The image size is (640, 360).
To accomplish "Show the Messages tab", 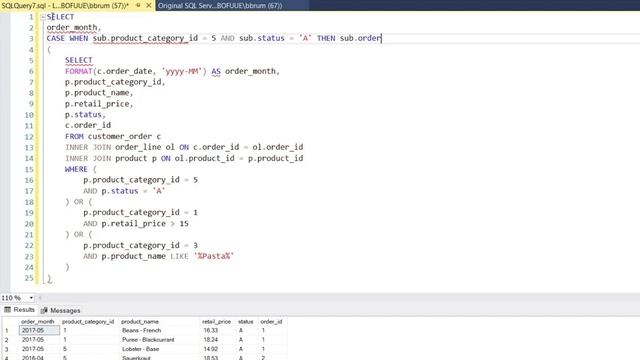I will [60, 310].
